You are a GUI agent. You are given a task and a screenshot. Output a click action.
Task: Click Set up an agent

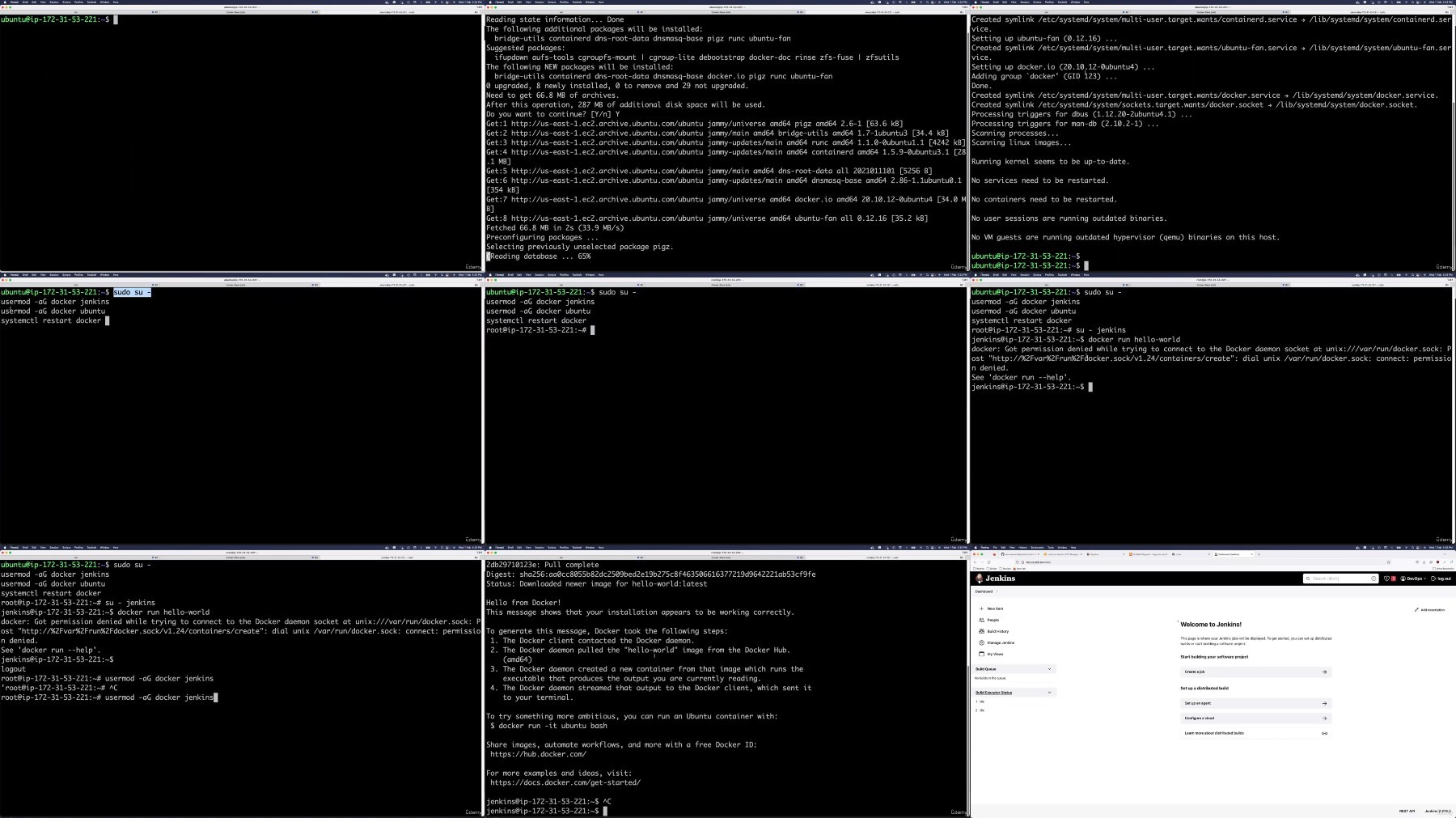pos(1255,703)
